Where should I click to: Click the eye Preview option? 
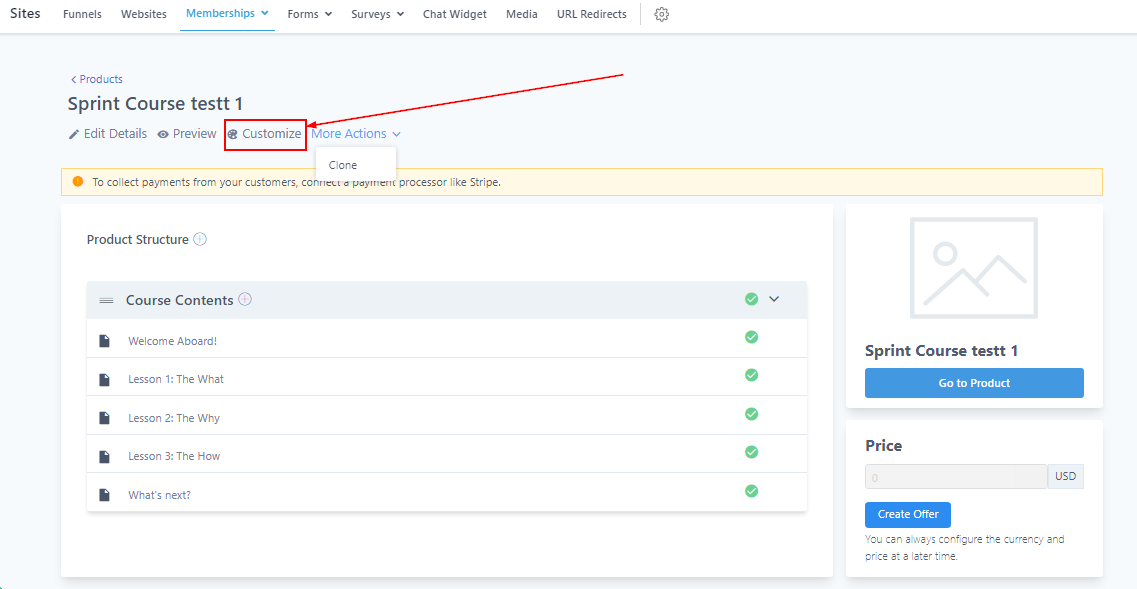point(186,134)
